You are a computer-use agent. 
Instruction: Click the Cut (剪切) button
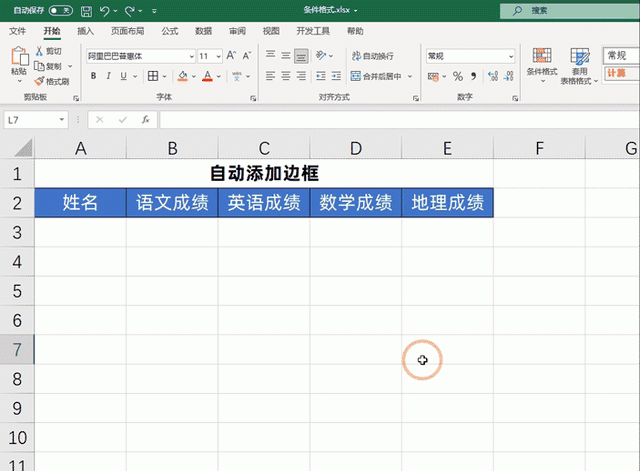tap(48, 51)
